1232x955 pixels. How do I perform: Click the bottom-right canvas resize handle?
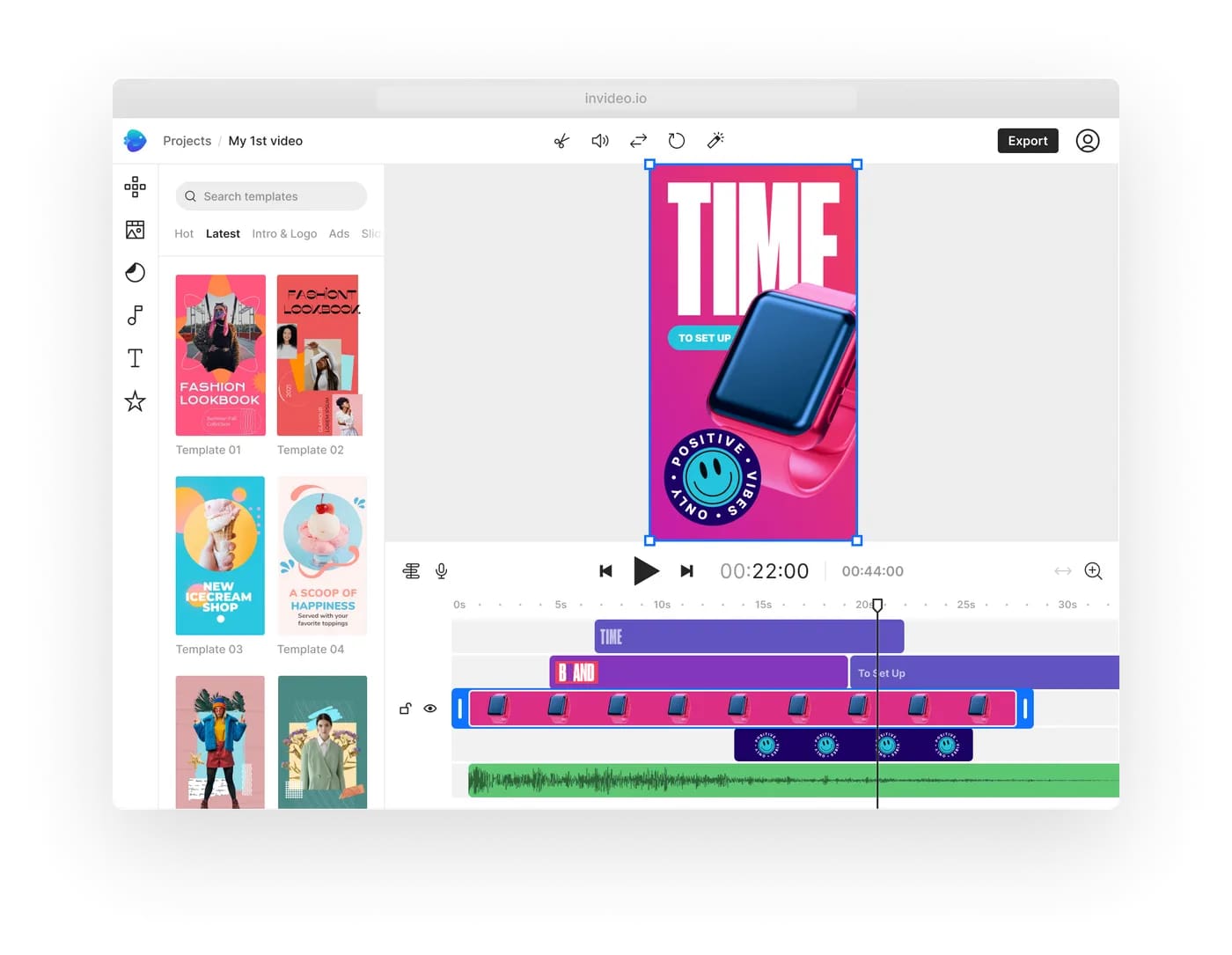pos(857,540)
